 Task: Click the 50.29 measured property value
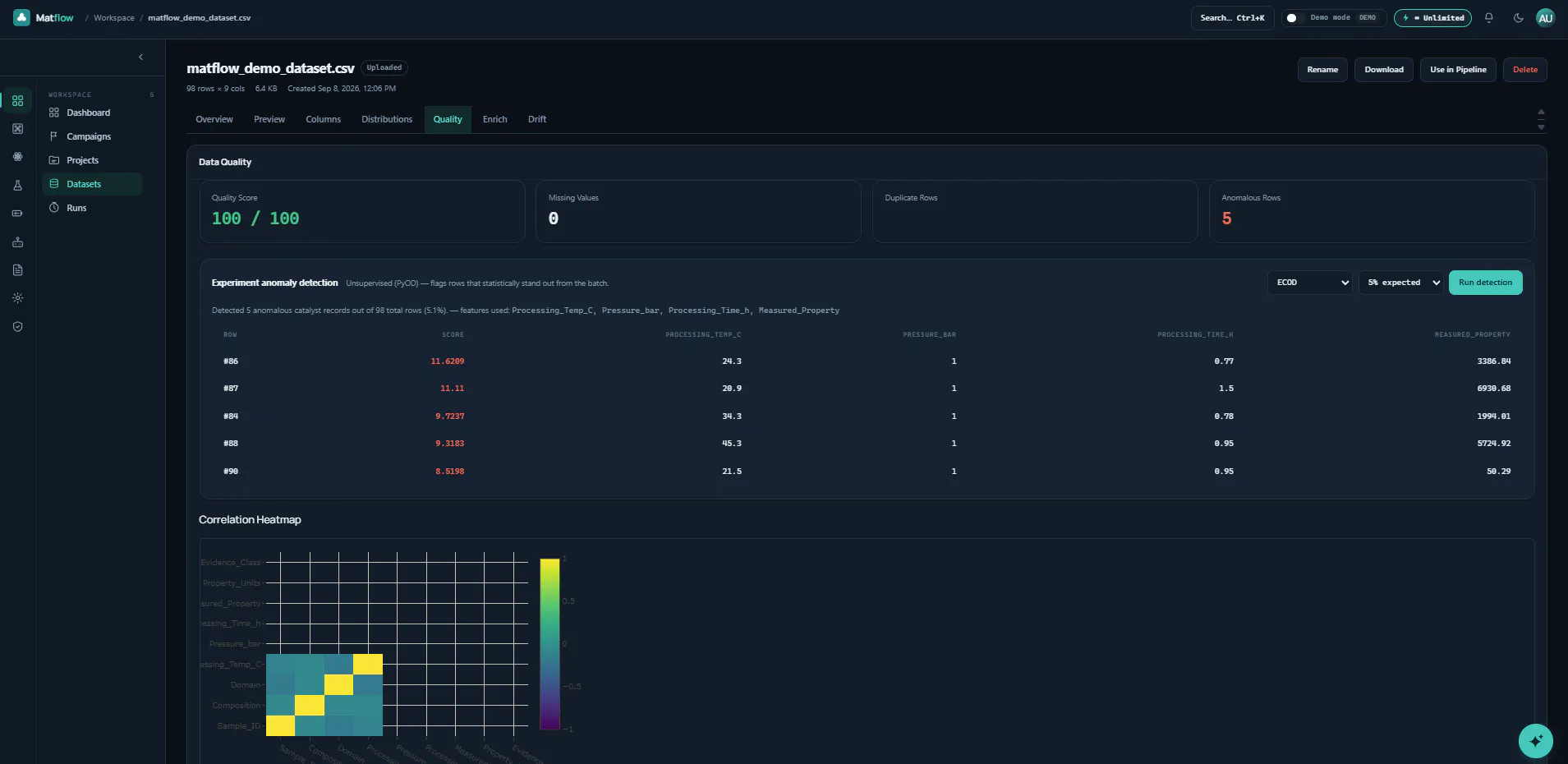(x=1498, y=472)
